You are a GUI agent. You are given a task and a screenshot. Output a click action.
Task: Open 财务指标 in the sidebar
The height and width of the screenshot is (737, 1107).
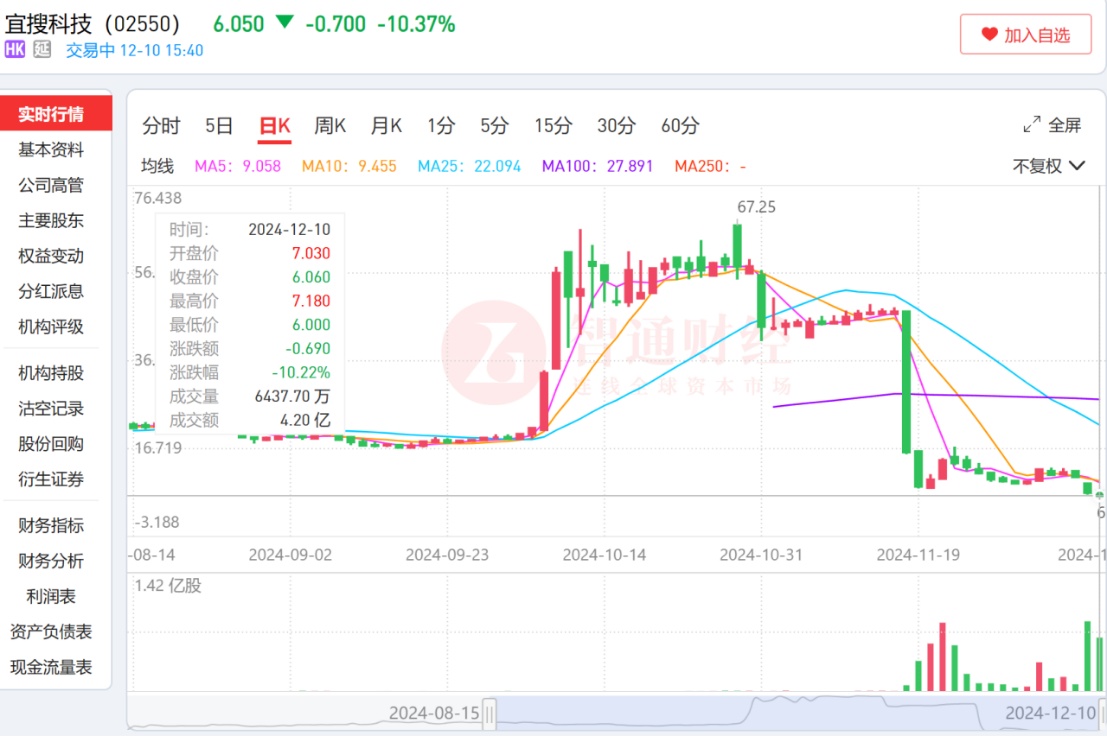click(x=51, y=525)
